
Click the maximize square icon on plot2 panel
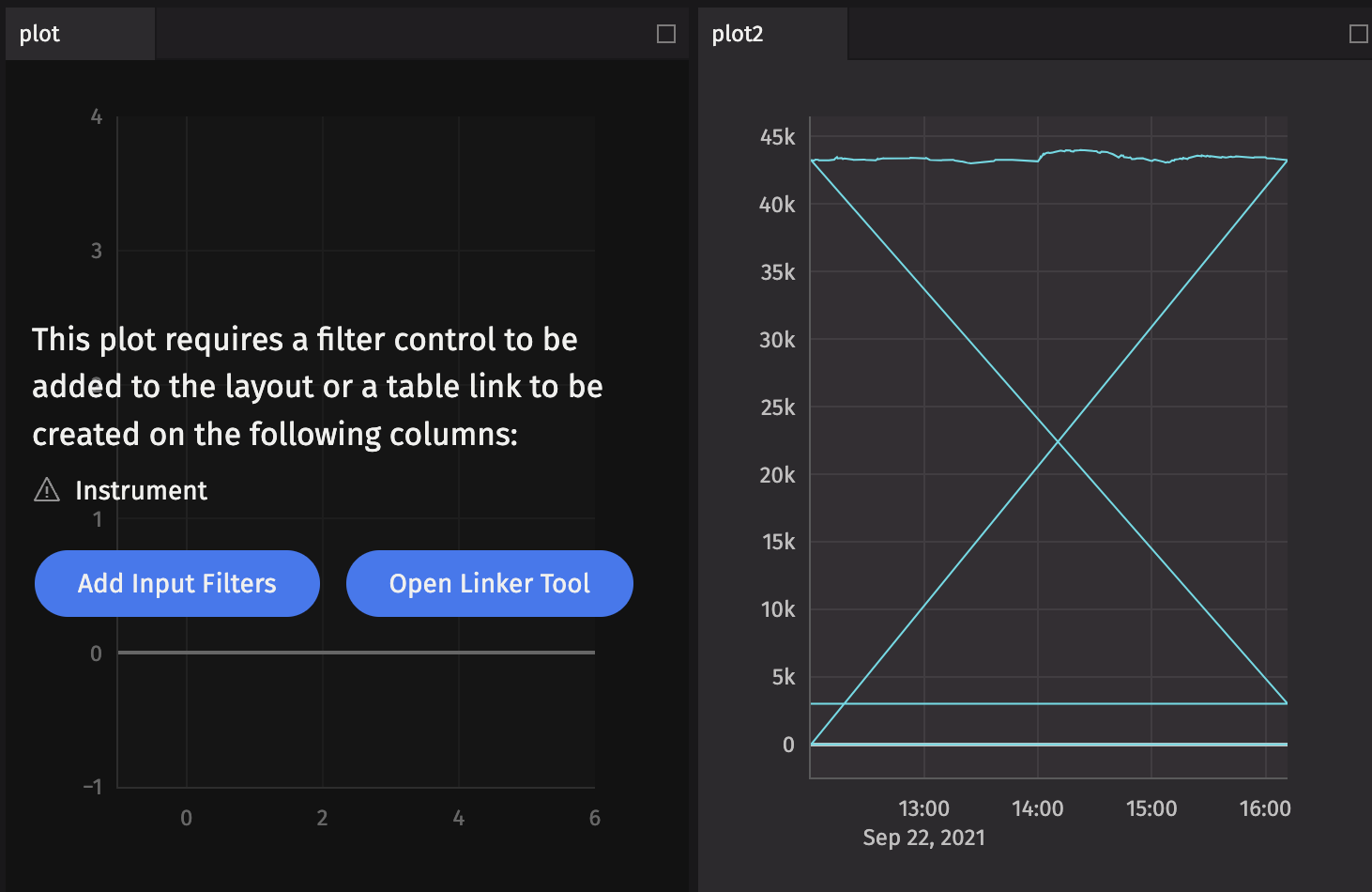pos(1358,33)
